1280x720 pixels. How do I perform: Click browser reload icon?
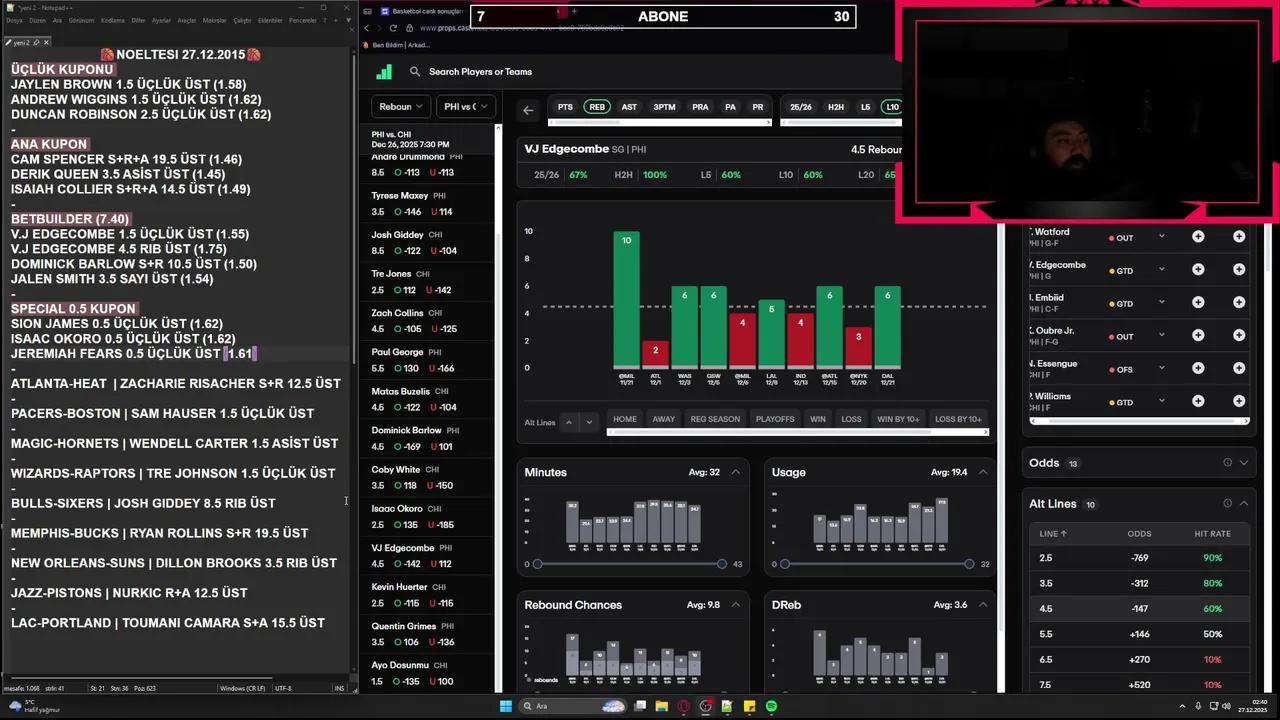pyautogui.click(x=393, y=28)
